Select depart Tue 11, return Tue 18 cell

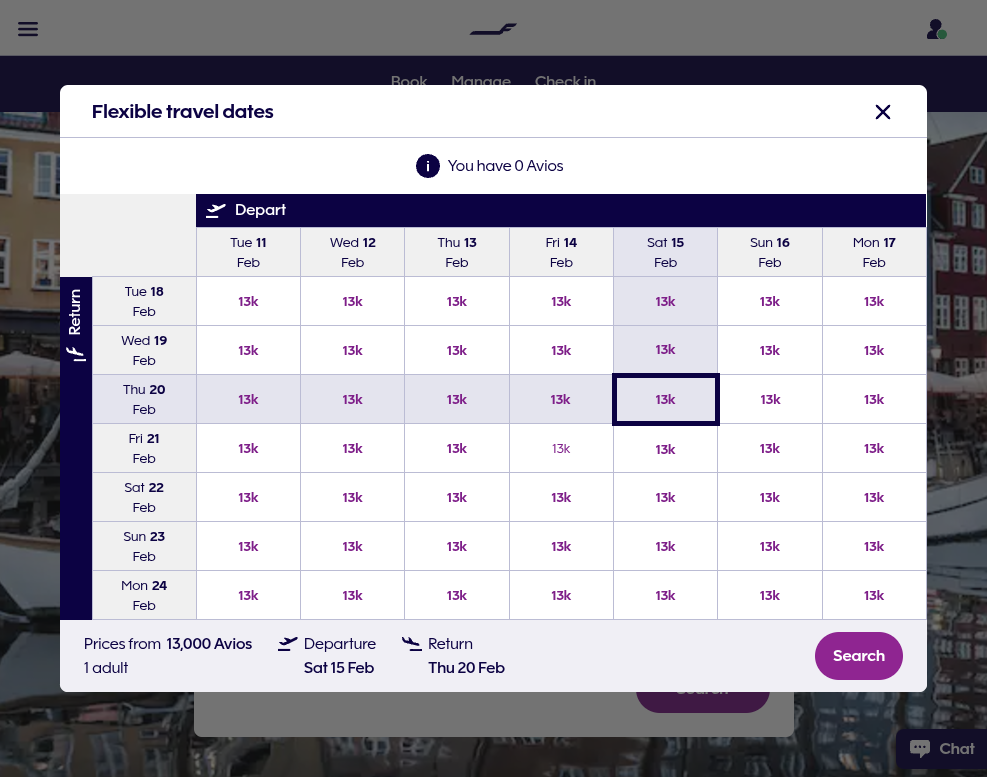click(248, 302)
